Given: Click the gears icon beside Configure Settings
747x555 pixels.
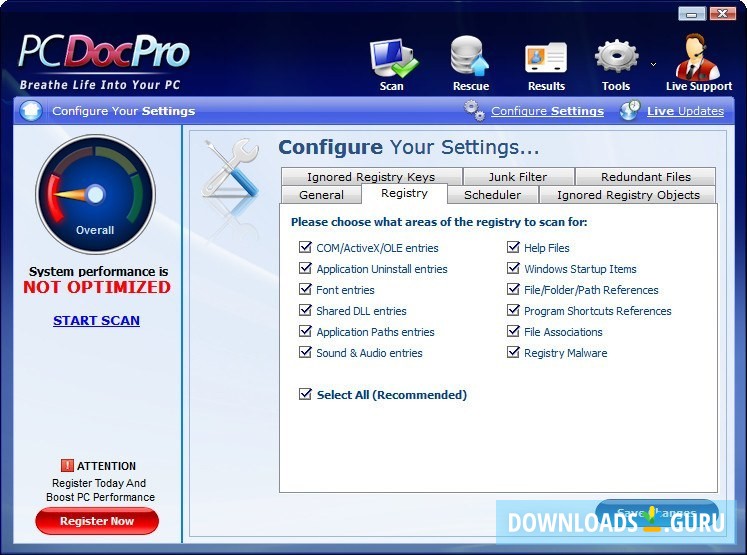Looking at the screenshot, I should [474, 111].
